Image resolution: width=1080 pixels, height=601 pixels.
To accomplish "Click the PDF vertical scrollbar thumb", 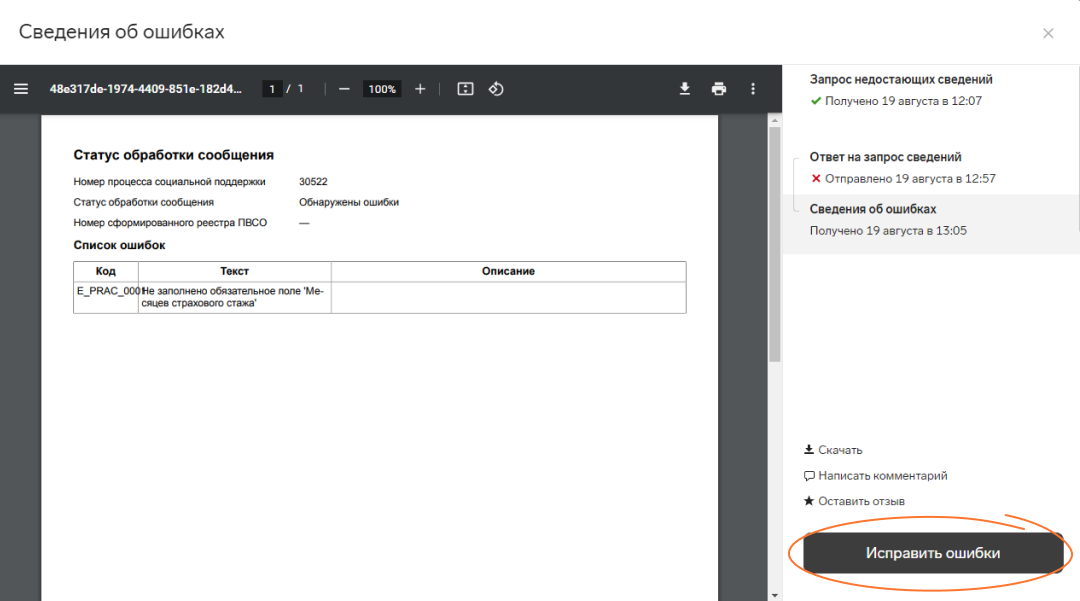I will (x=775, y=244).
